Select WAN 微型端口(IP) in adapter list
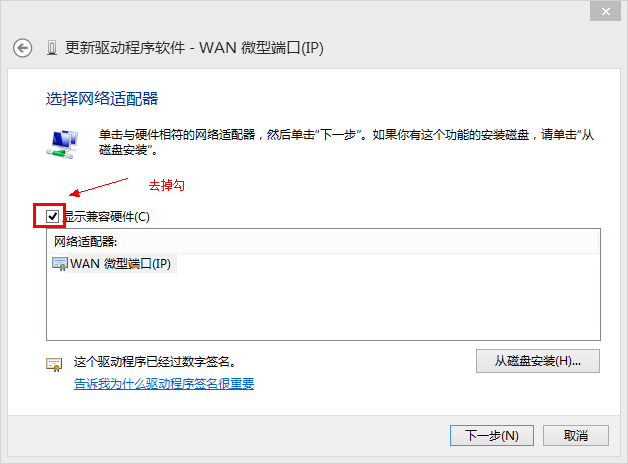 [x=119, y=264]
